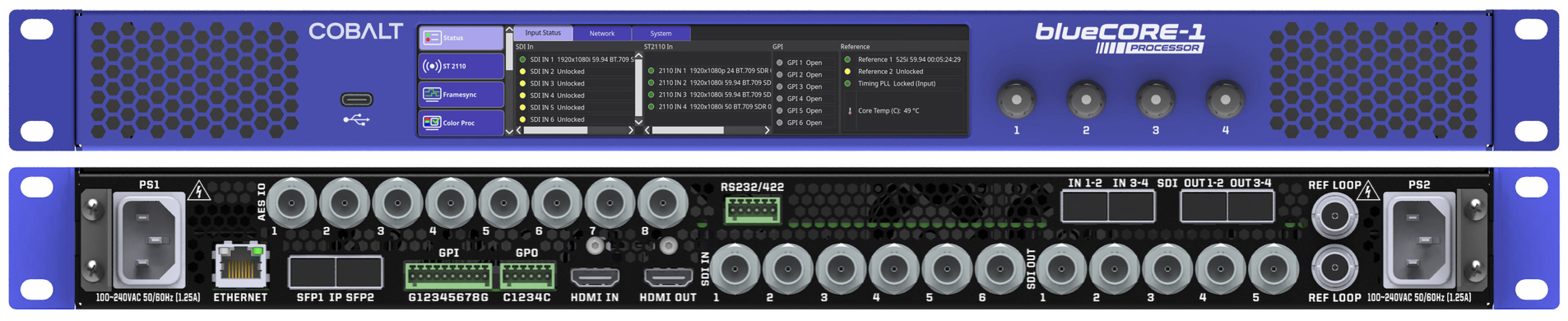Click the USB symbol below the port
The height and width of the screenshot is (321, 1568).
click(x=356, y=120)
